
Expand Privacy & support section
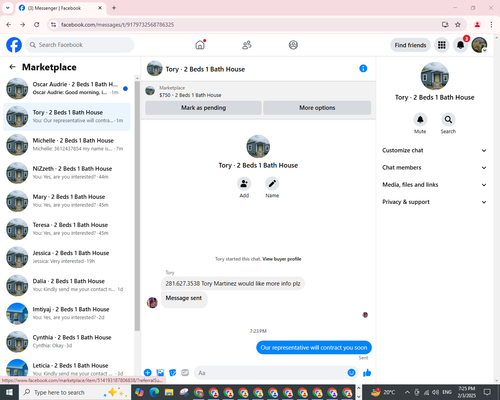(434, 202)
